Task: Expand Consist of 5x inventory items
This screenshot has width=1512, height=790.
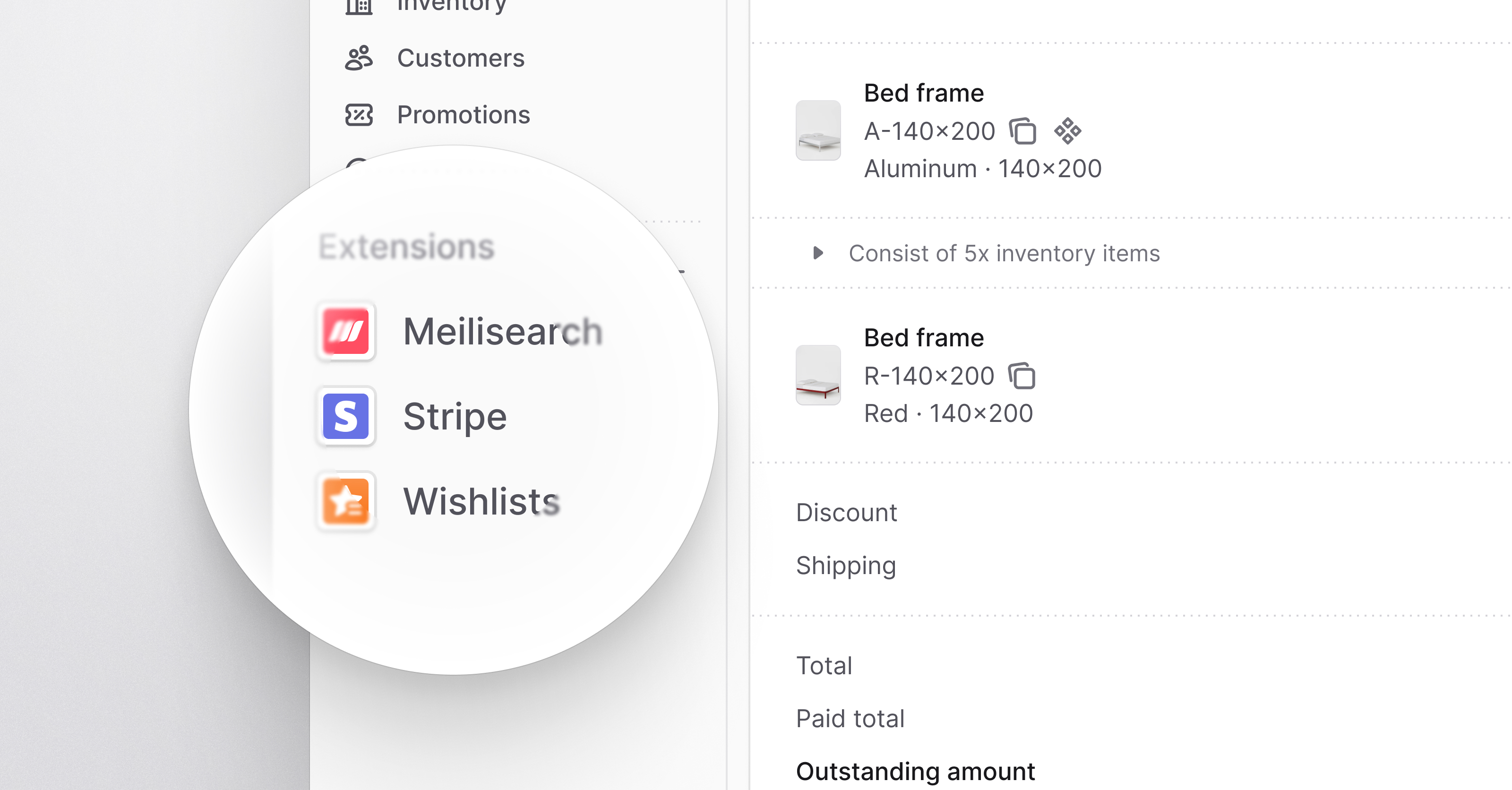Action: [817, 253]
